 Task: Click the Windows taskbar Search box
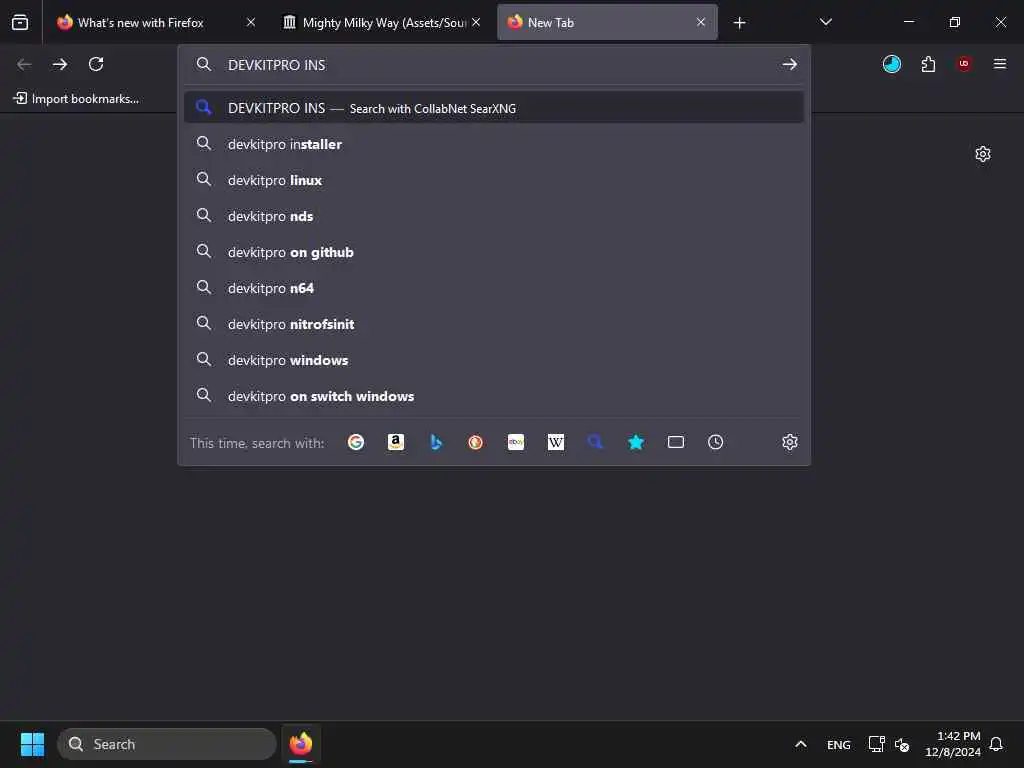[167, 744]
